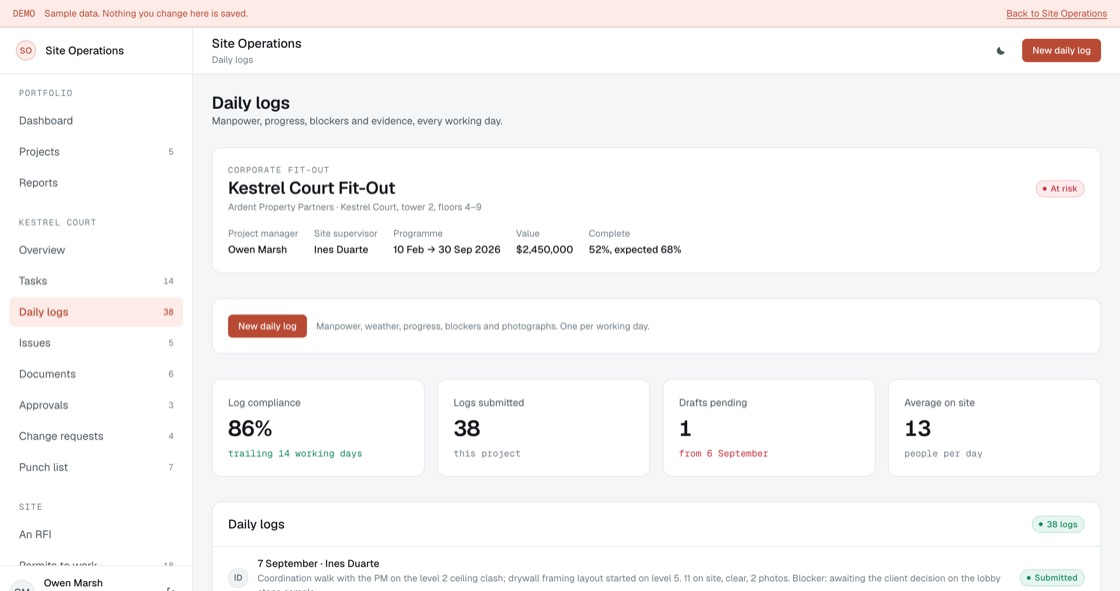1120x591 pixels.
Task: Click the 52%, expected 68% completion text
Action: pyautogui.click(x=635, y=249)
